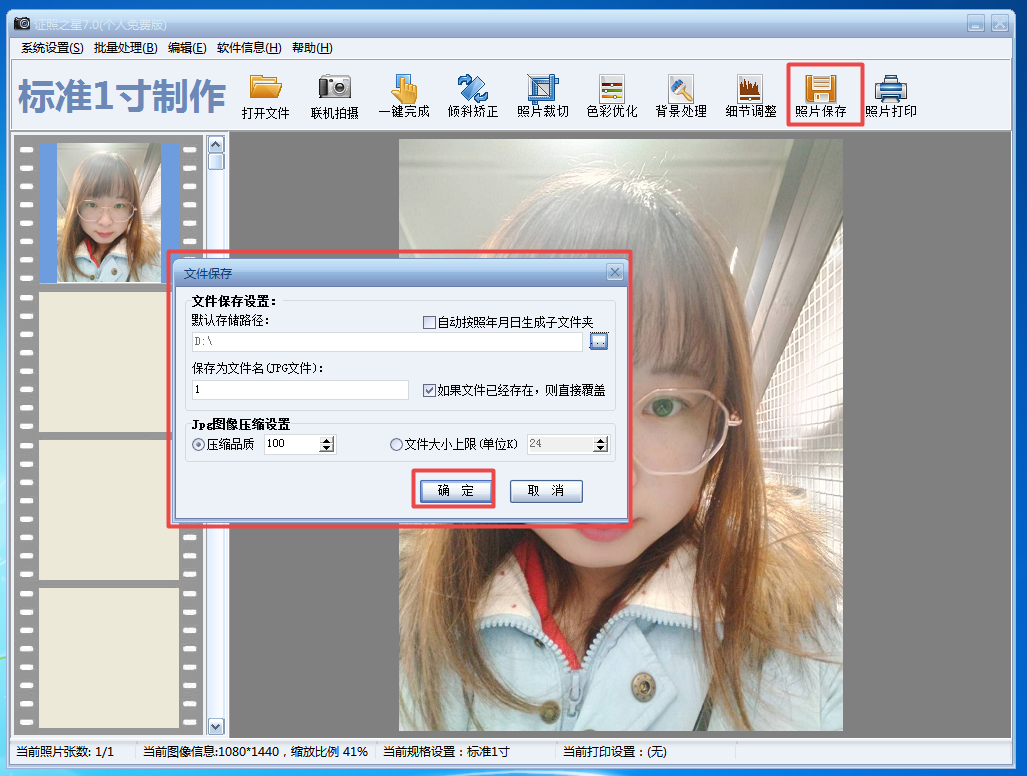Select the first photo thumbnail in filmstrip
The height and width of the screenshot is (776, 1027).
click(109, 213)
